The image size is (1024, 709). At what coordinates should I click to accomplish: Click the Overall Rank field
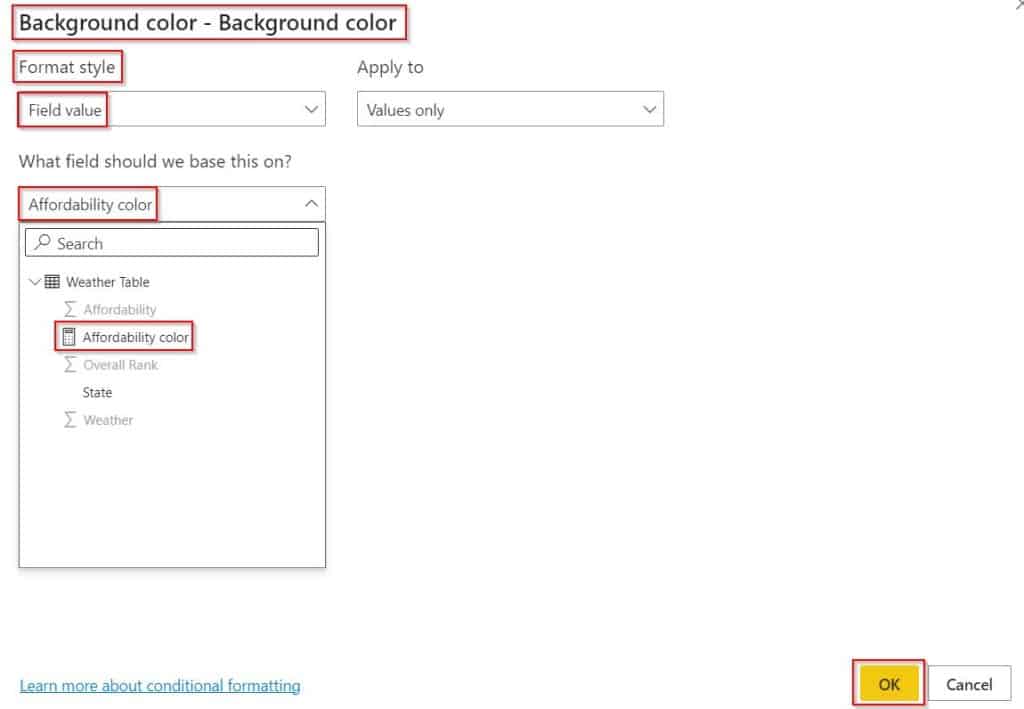tap(120, 365)
